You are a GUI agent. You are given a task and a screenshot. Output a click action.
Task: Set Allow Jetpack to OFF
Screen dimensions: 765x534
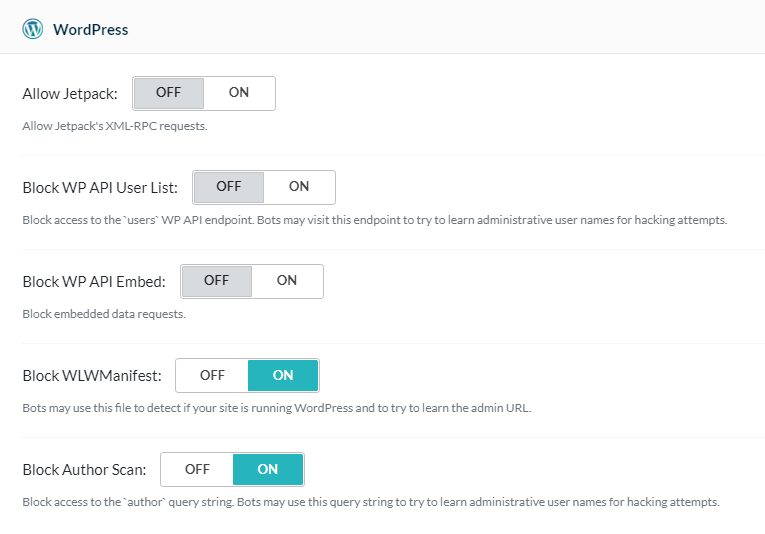coord(168,93)
